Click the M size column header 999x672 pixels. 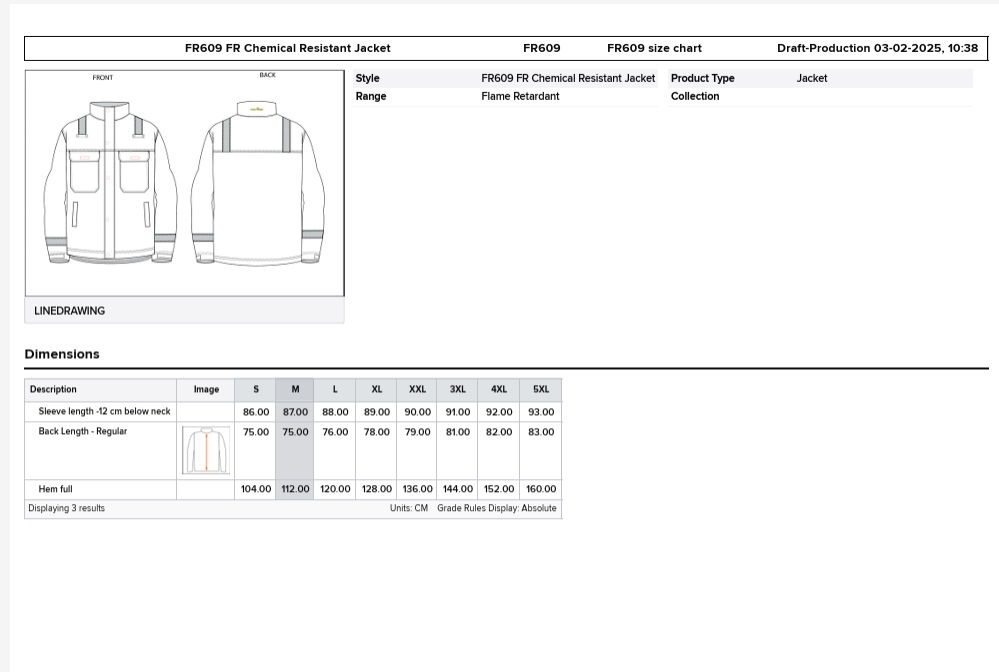pyautogui.click(x=295, y=389)
